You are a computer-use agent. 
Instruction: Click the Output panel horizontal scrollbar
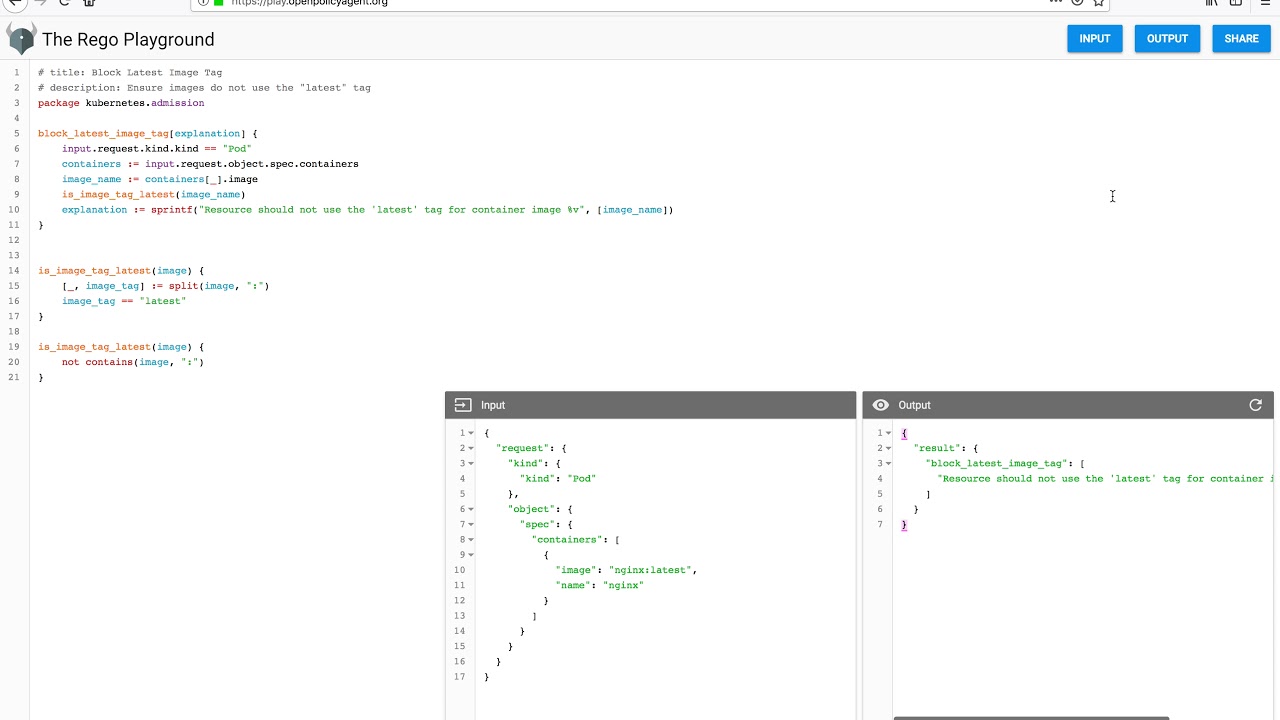(1031, 717)
